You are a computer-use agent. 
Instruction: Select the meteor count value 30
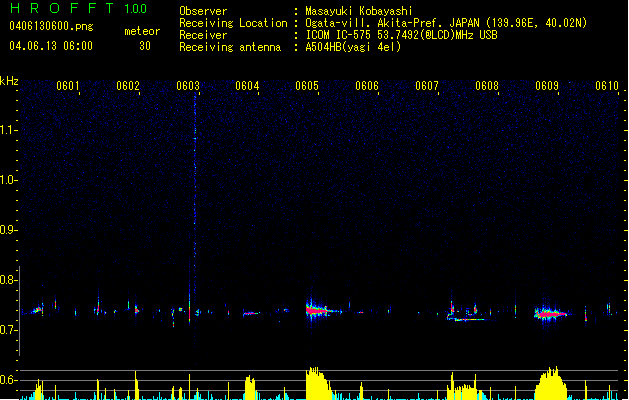(145, 46)
